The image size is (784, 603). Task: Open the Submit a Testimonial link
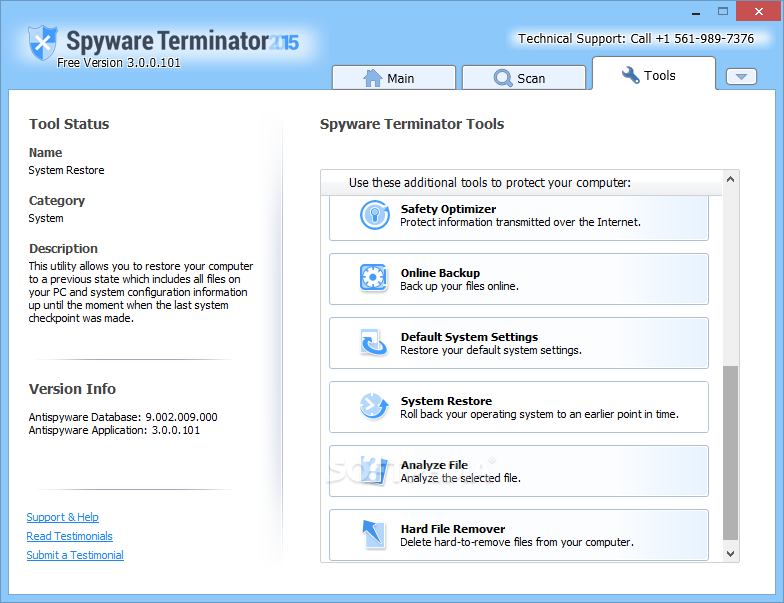[x=75, y=555]
